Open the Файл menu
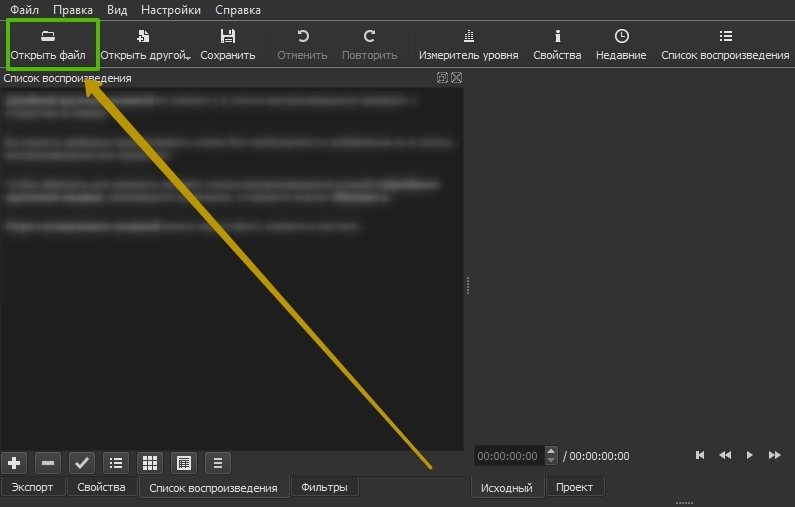Viewport: 795px width, 507px height. [x=24, y=10]
